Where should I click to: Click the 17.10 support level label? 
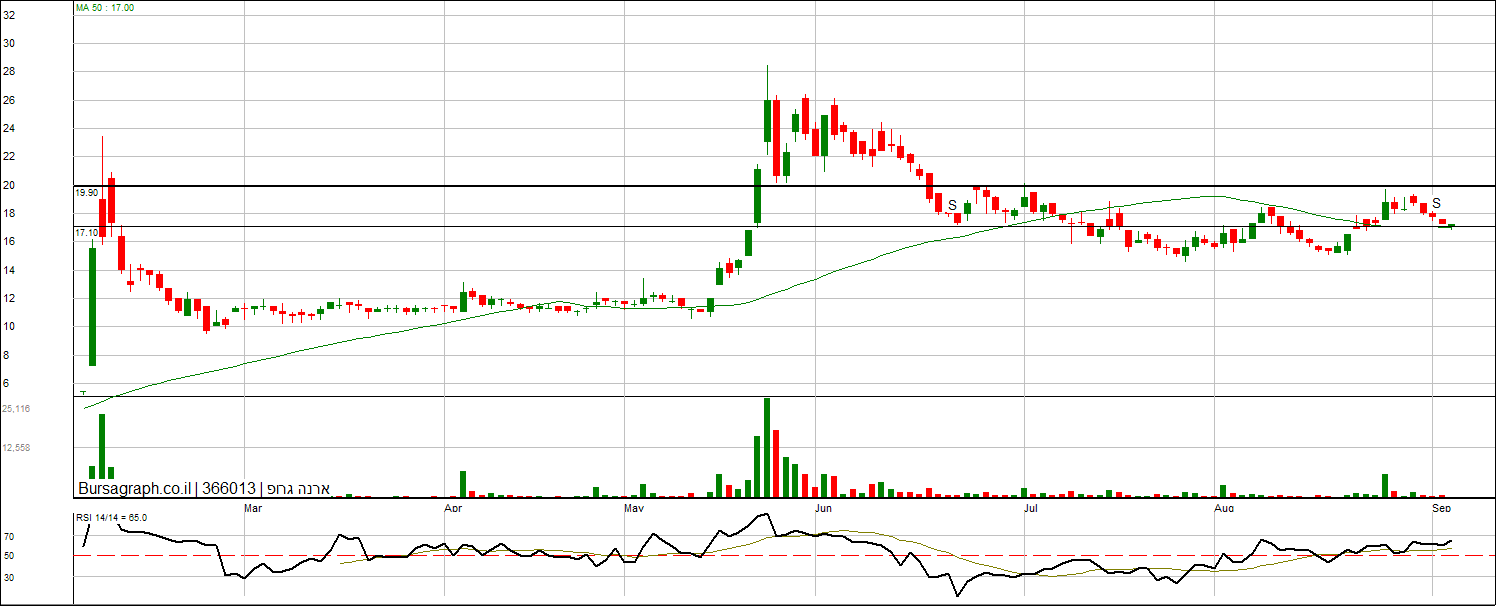coord(86,232)
